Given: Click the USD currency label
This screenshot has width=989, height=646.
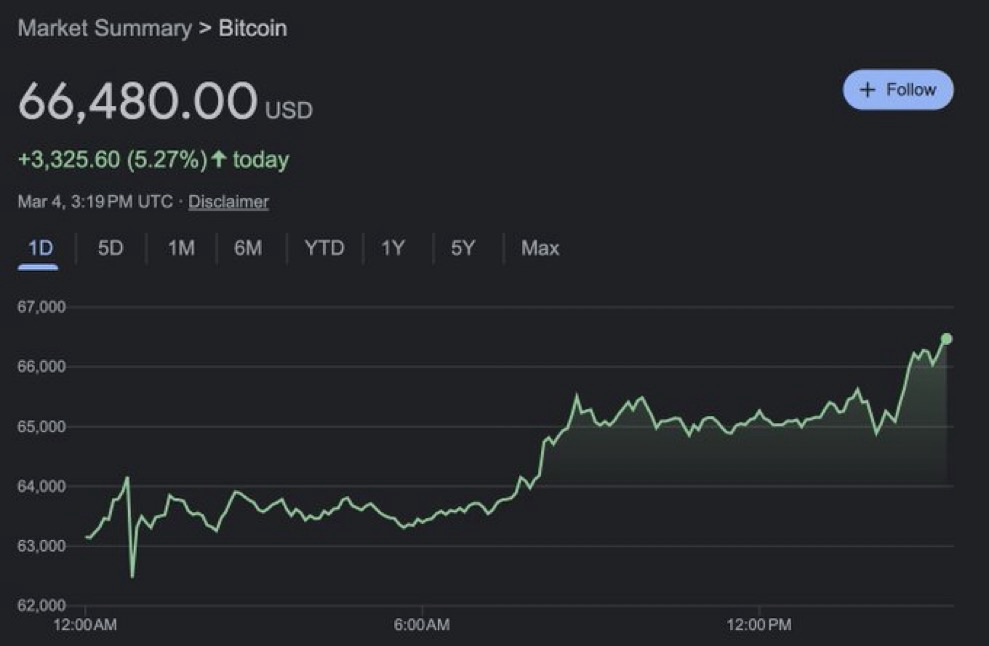Looking at the screenshot, I should point(288,110).
